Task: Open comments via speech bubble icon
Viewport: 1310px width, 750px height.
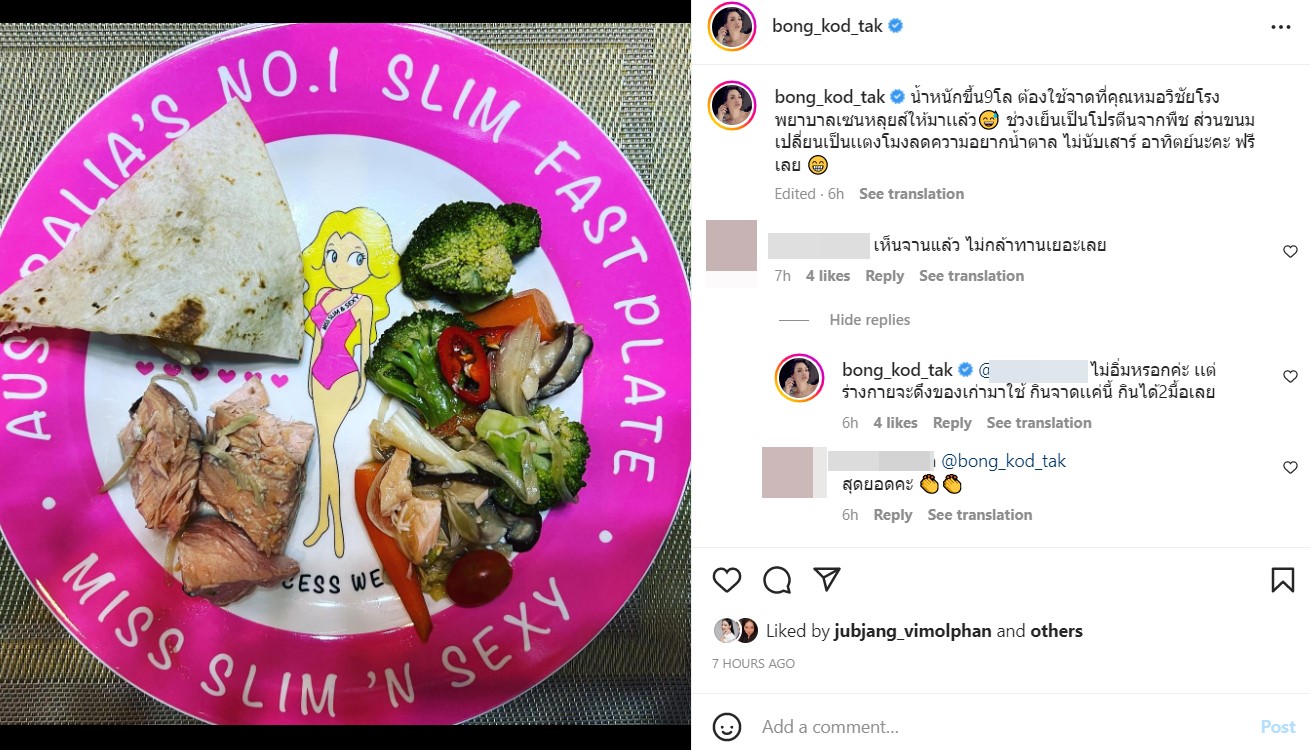Action: tap(777, 580)
